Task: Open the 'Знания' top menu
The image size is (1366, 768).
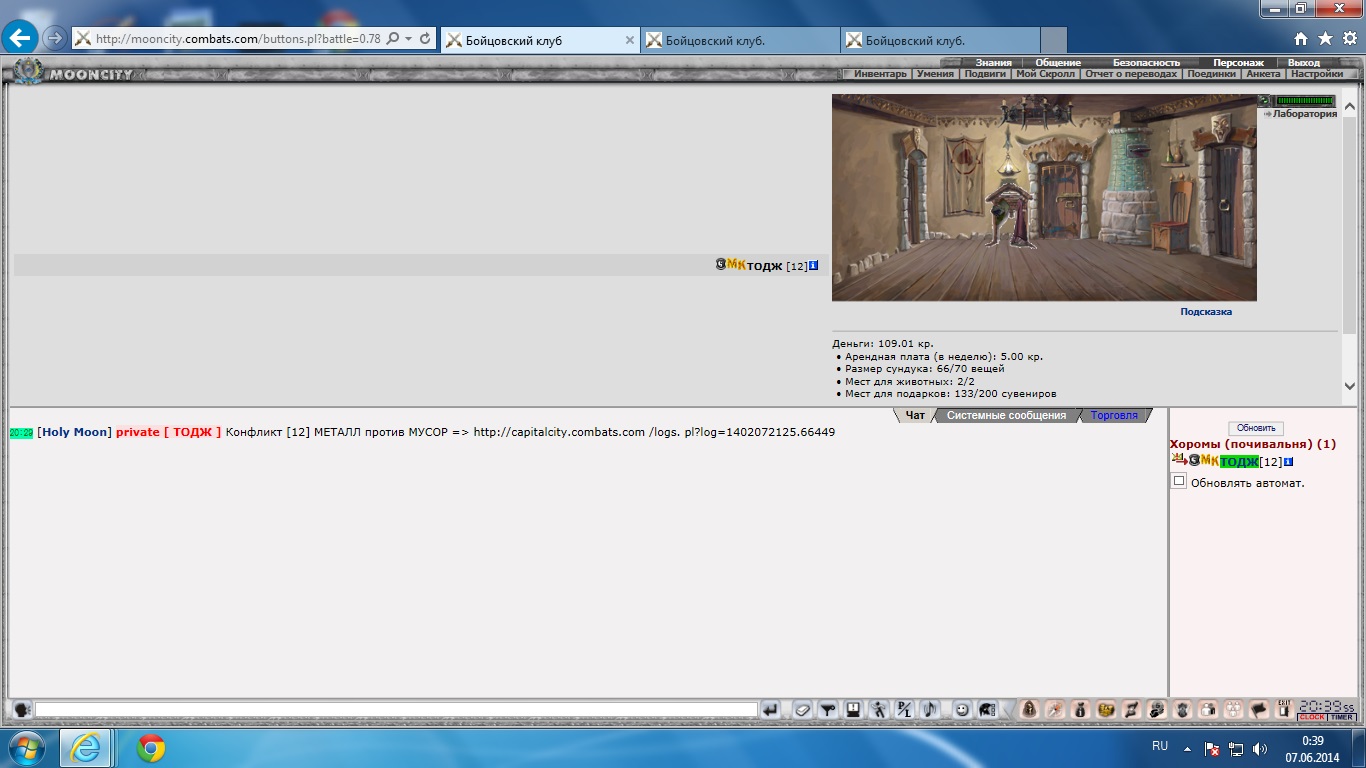Action: tap(994, 63)
